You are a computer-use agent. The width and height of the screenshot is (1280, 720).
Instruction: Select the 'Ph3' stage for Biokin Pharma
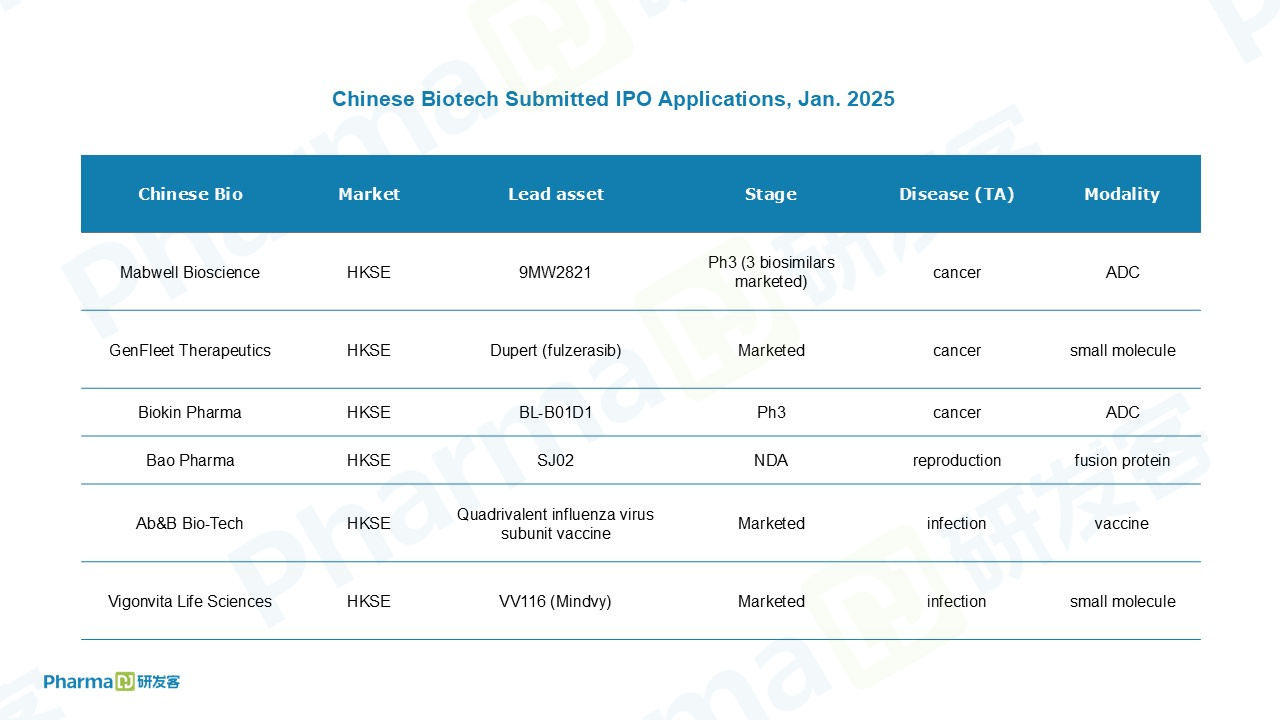[x=771, y=412]
